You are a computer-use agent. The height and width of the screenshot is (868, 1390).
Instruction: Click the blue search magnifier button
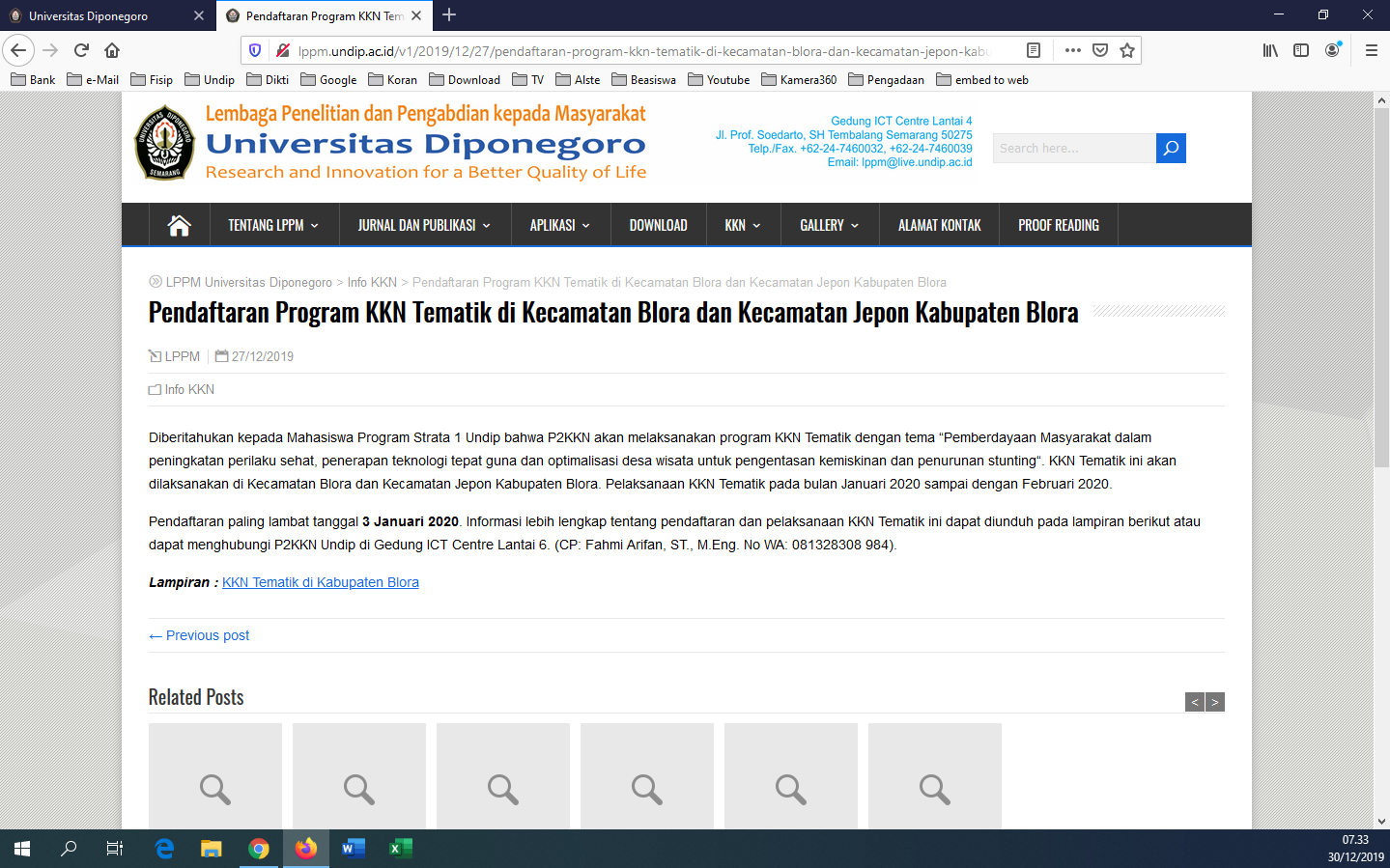point(1171,148)
